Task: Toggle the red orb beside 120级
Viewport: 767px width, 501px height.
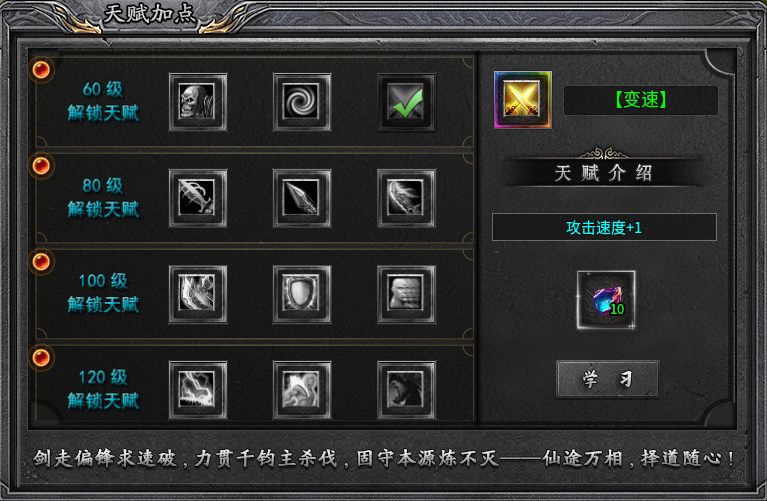Action: coord(41,357)
